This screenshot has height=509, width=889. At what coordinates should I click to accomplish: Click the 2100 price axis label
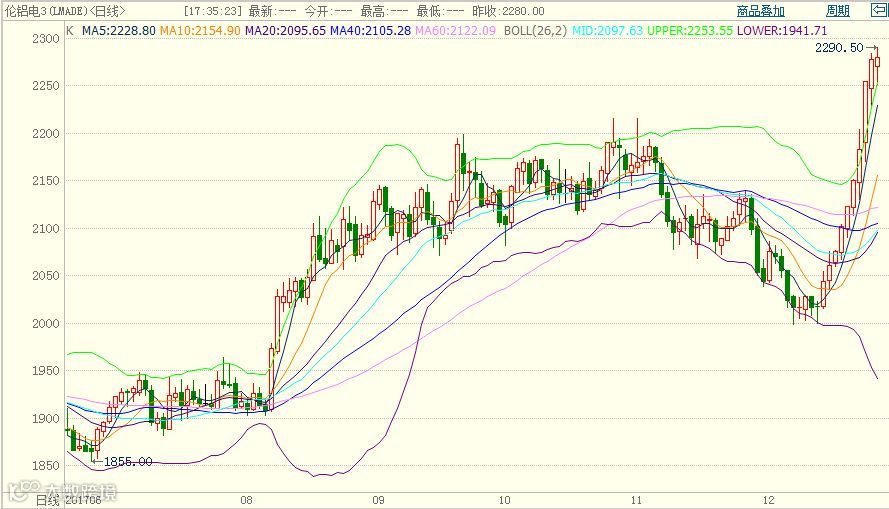45,228
